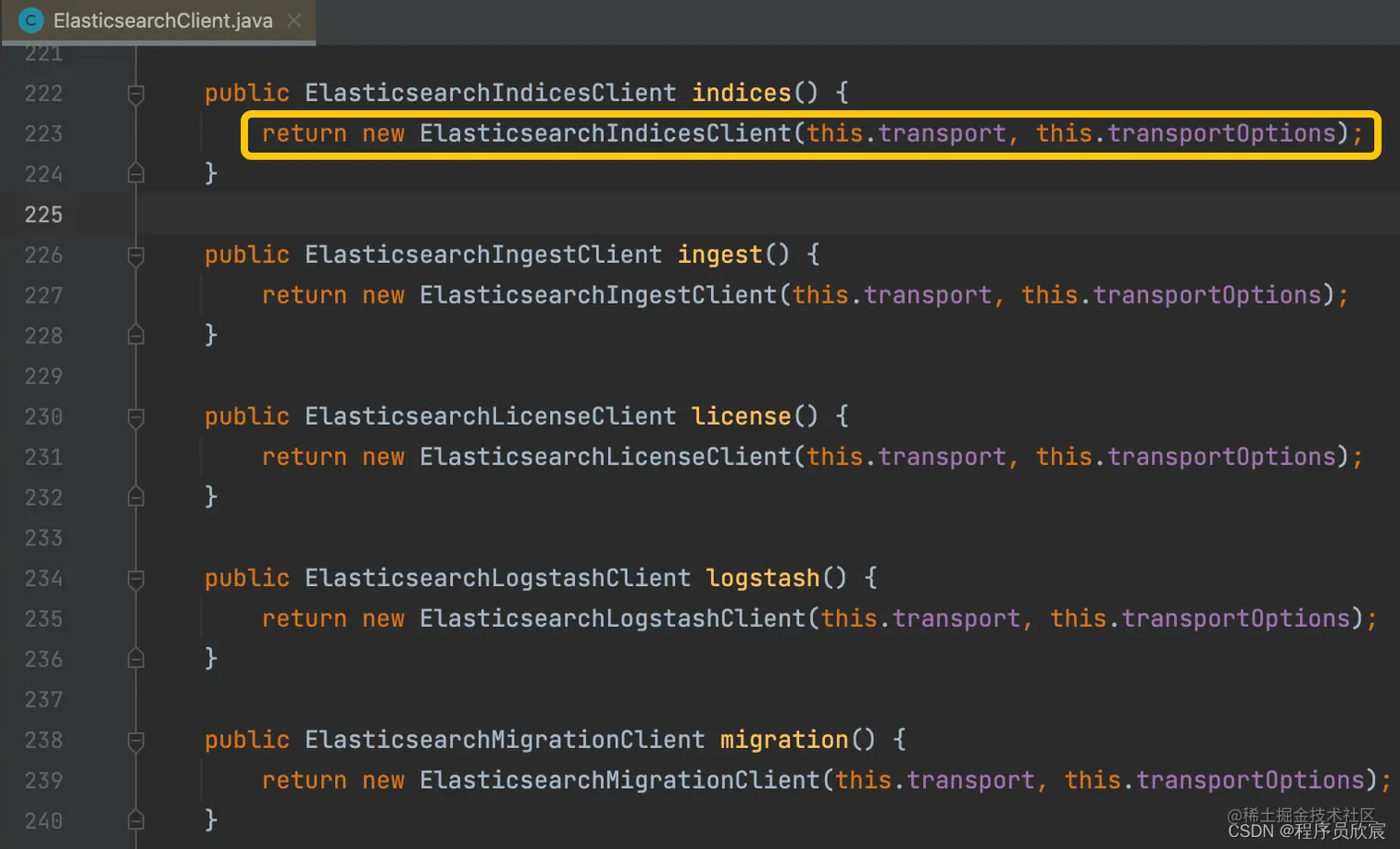Collapse the indices() method at line 222
This screenshot has height=849, width=1400.
tap(135, 94)
